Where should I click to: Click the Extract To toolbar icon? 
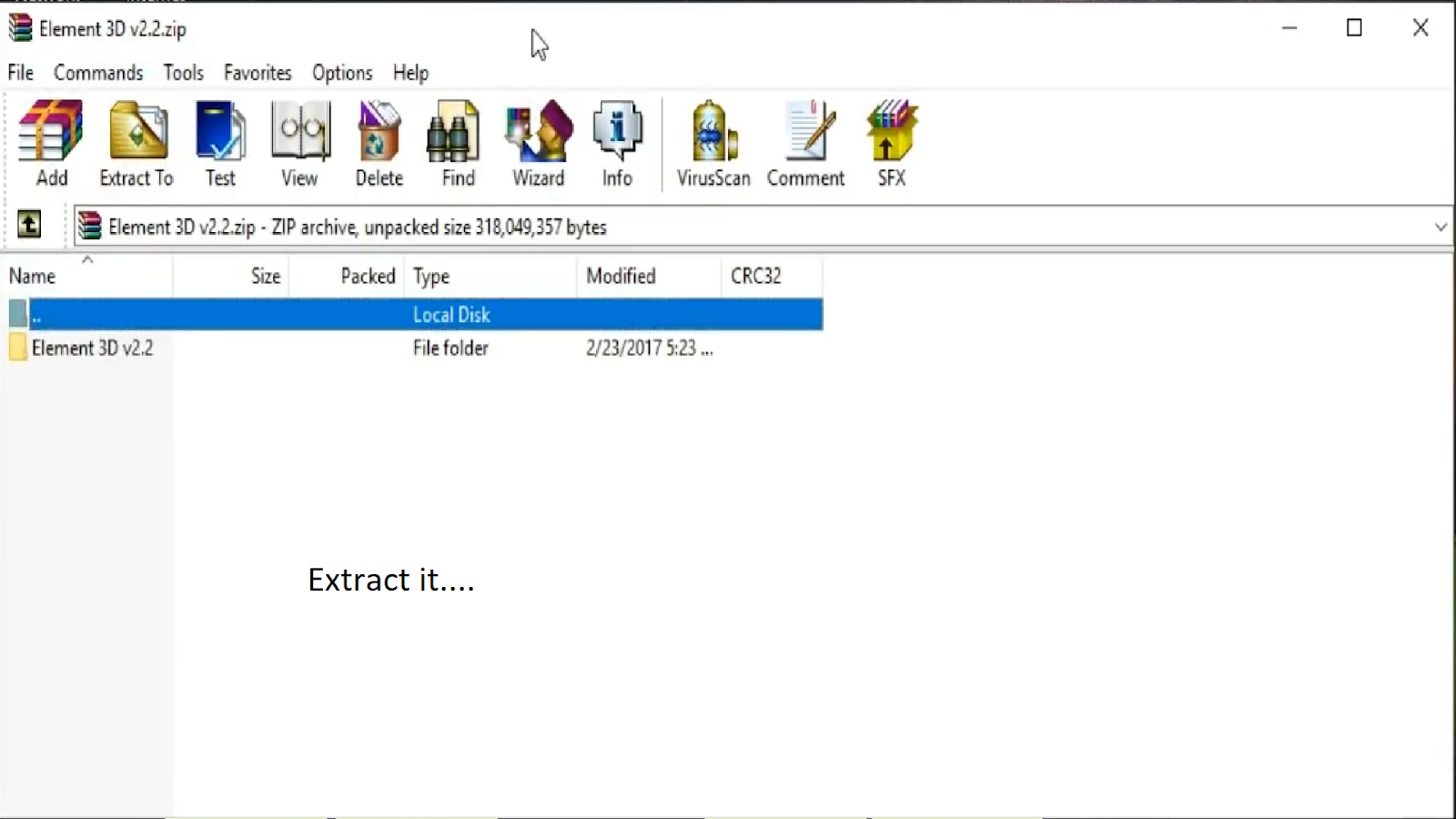coord(136,143)
